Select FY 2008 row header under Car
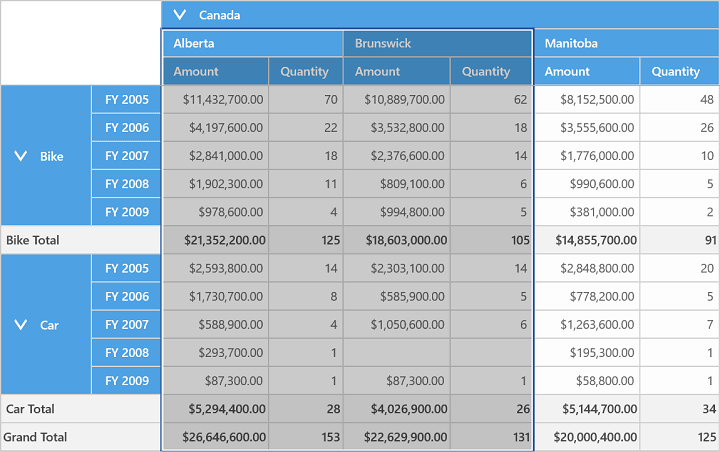This screenshot has height=452, width=720. 126,353
